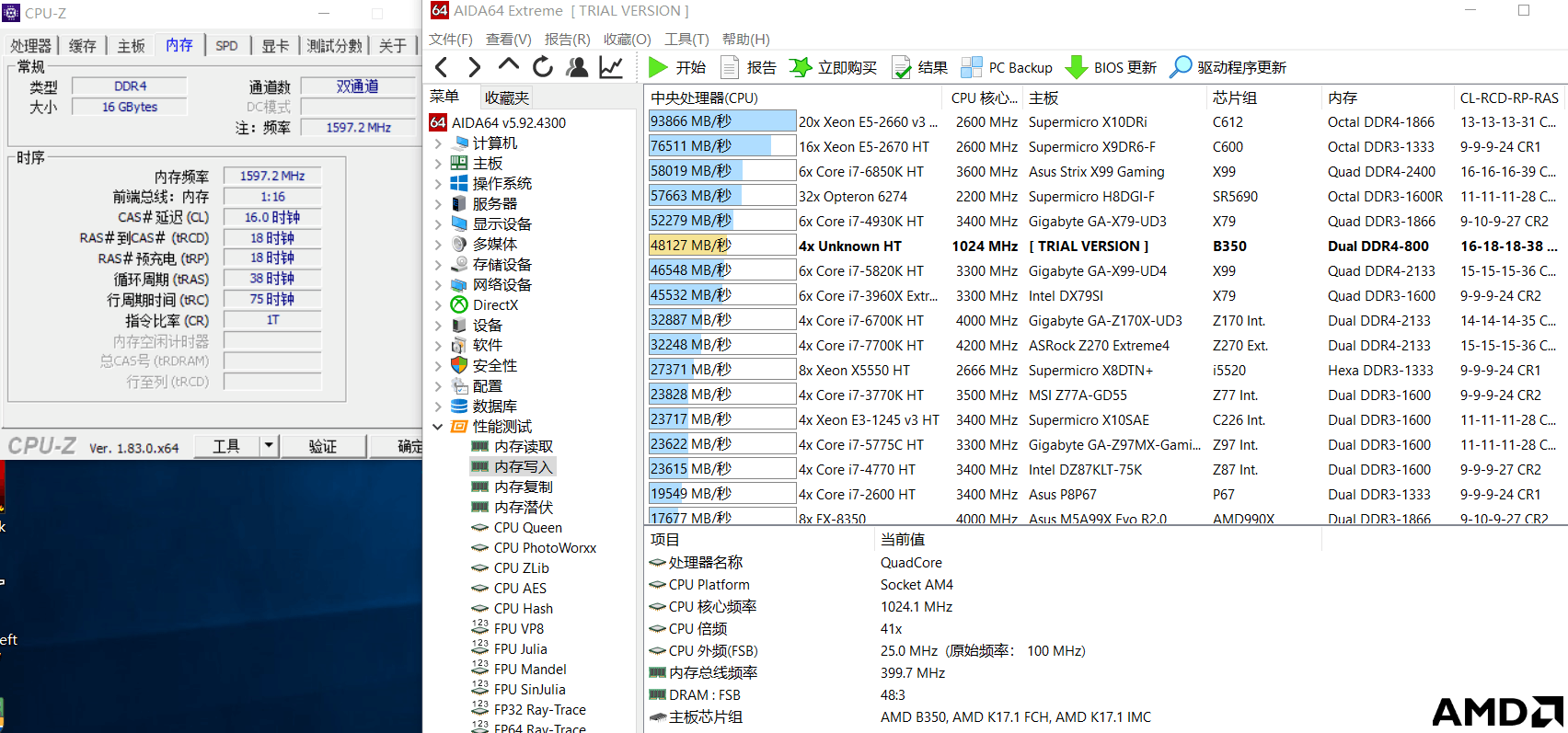Click the CPU-Z 内存频率 value field
Screen dimensions: 1568x733
tap(272, 176)
